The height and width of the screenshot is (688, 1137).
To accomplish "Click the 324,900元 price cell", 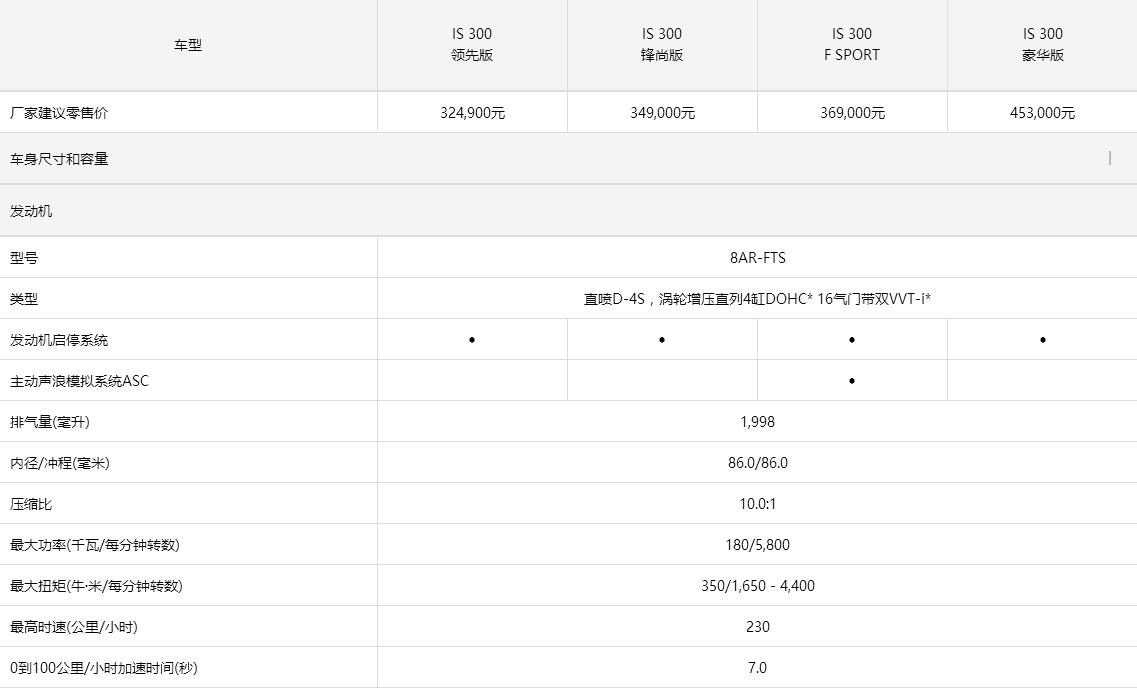I will coord(472,112).
